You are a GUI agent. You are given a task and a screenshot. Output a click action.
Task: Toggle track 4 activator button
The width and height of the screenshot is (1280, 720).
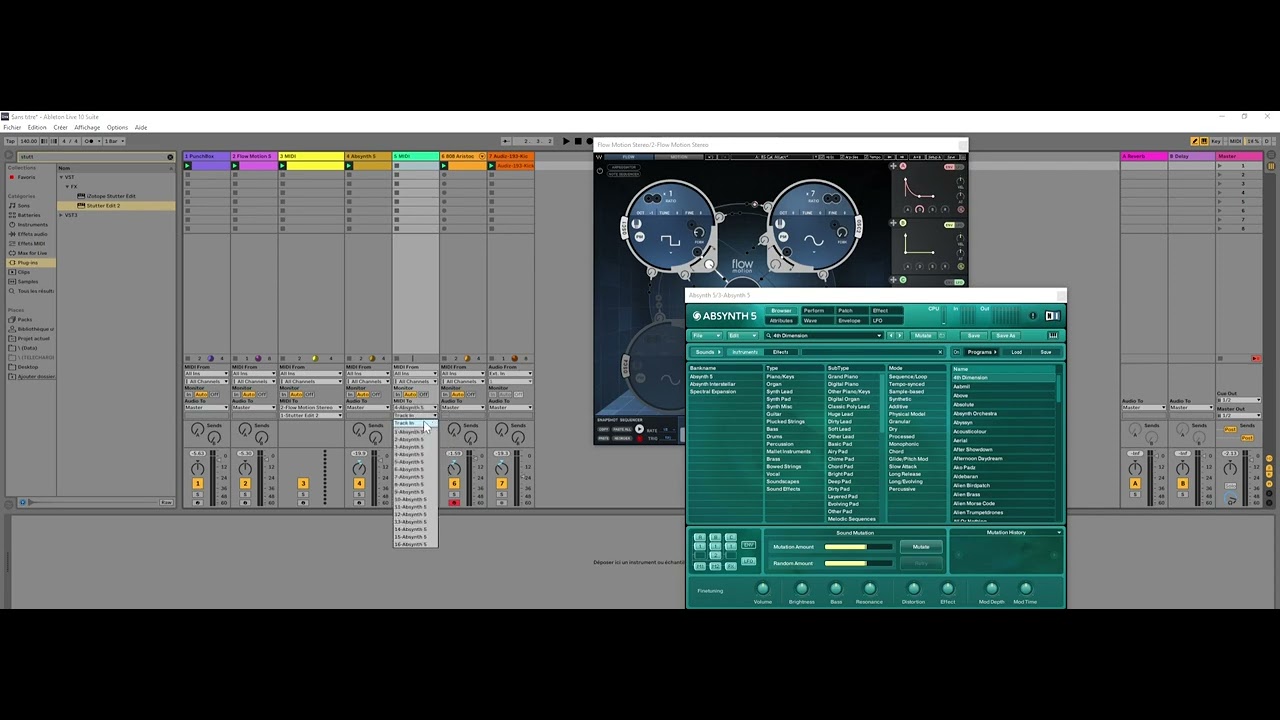(359, 484)
